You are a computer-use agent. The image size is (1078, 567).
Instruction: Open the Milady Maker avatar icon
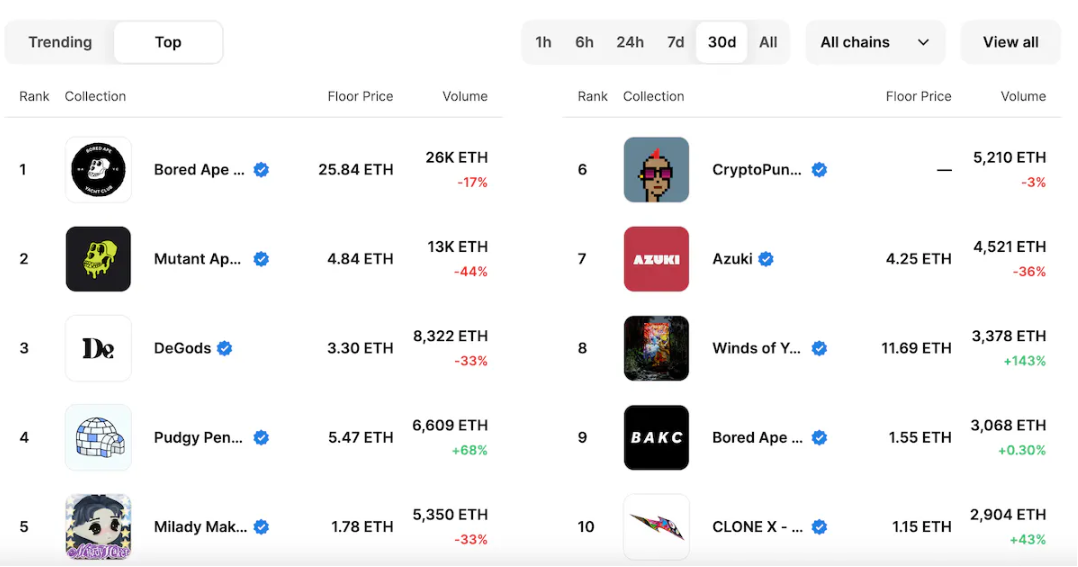(98, 526)
